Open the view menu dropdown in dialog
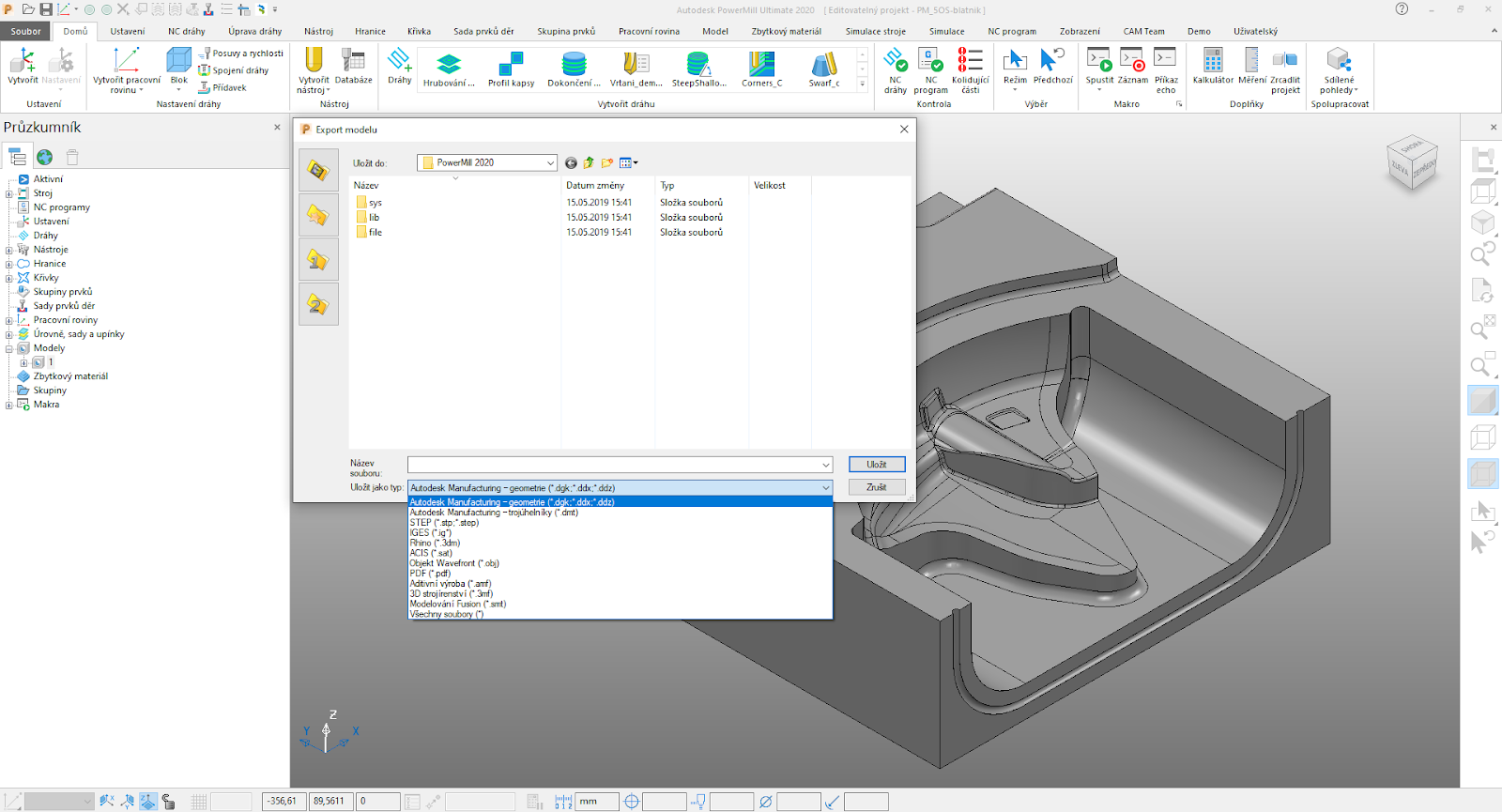 [629, 163]
